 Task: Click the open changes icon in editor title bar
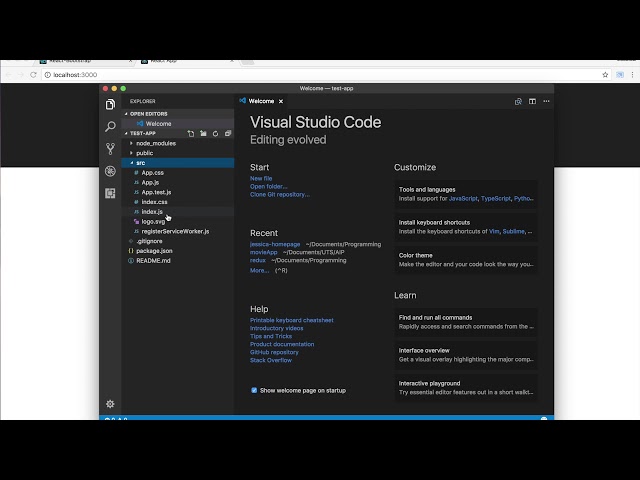point(518,101)
